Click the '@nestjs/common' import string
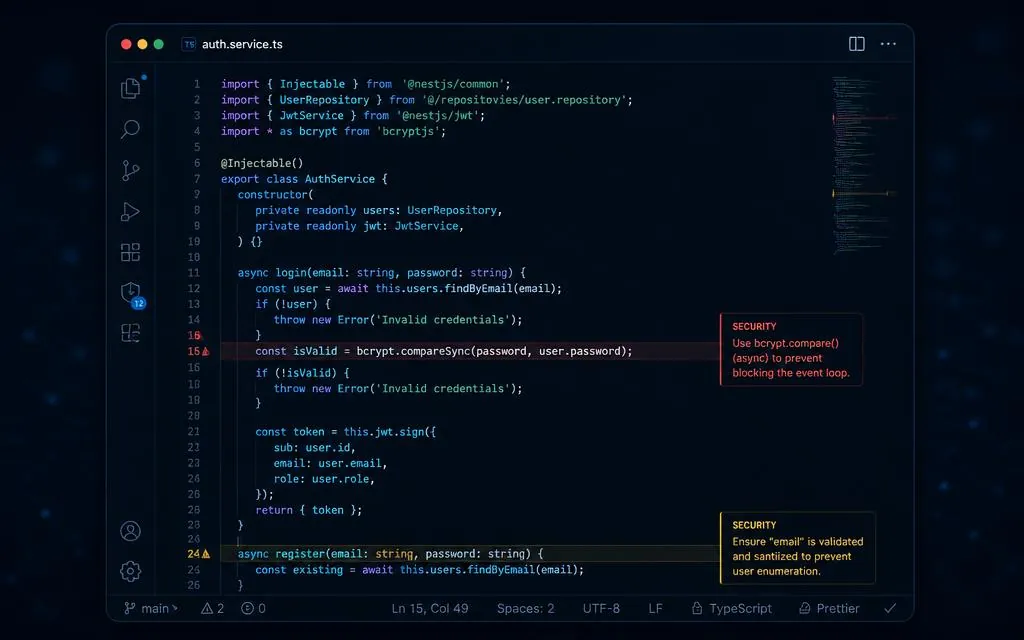 pos(453,84)
